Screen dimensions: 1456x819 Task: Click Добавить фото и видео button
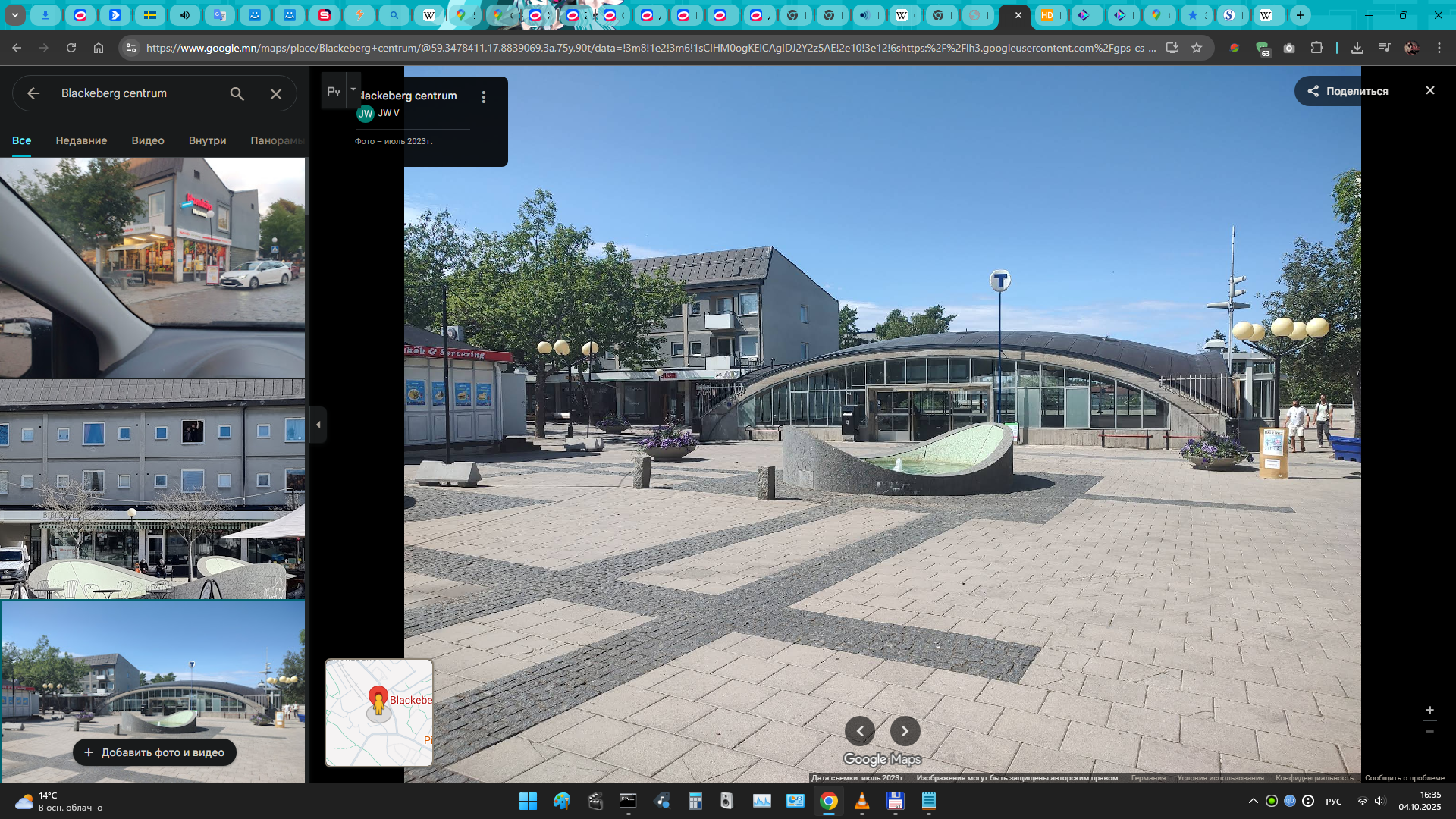[x=155, y=752]
